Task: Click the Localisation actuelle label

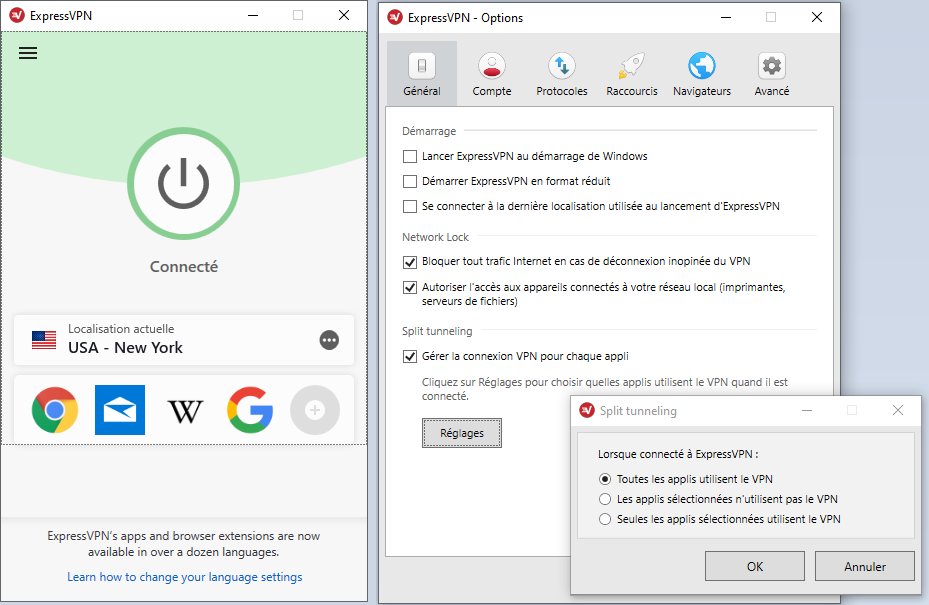Action: point(121,329)
